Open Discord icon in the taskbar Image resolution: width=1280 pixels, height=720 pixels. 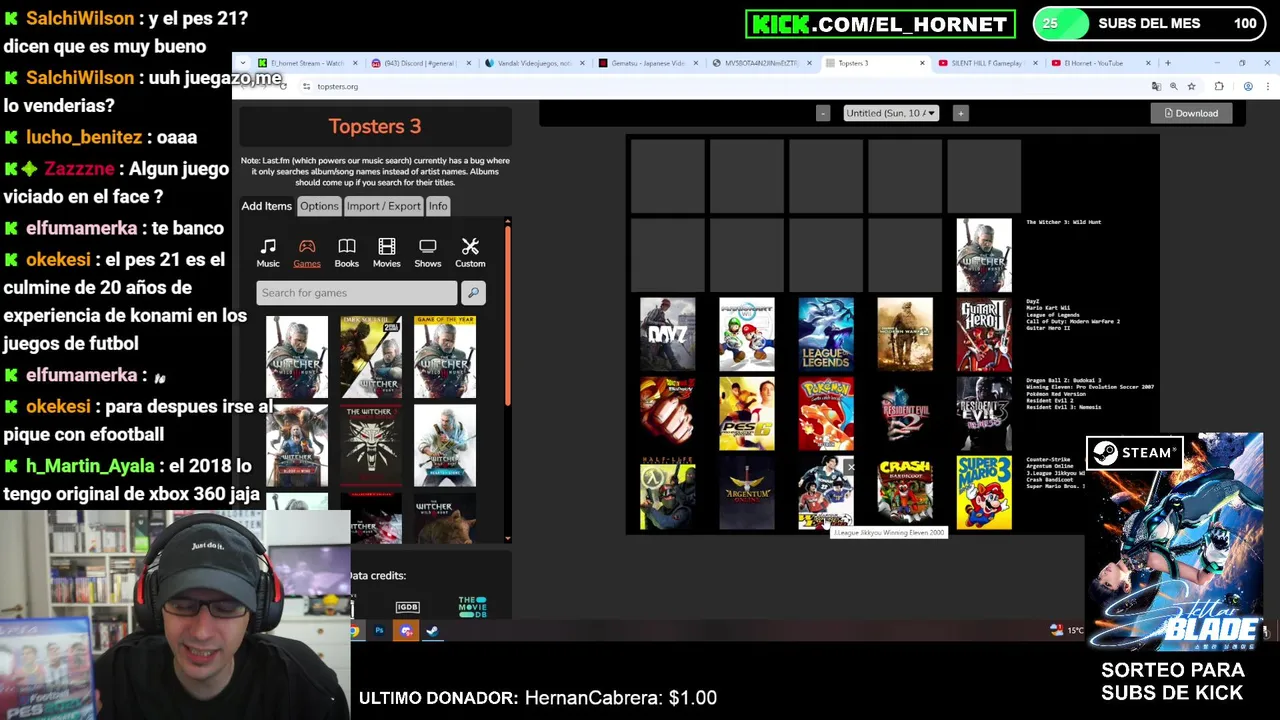(x=406, y=631)
